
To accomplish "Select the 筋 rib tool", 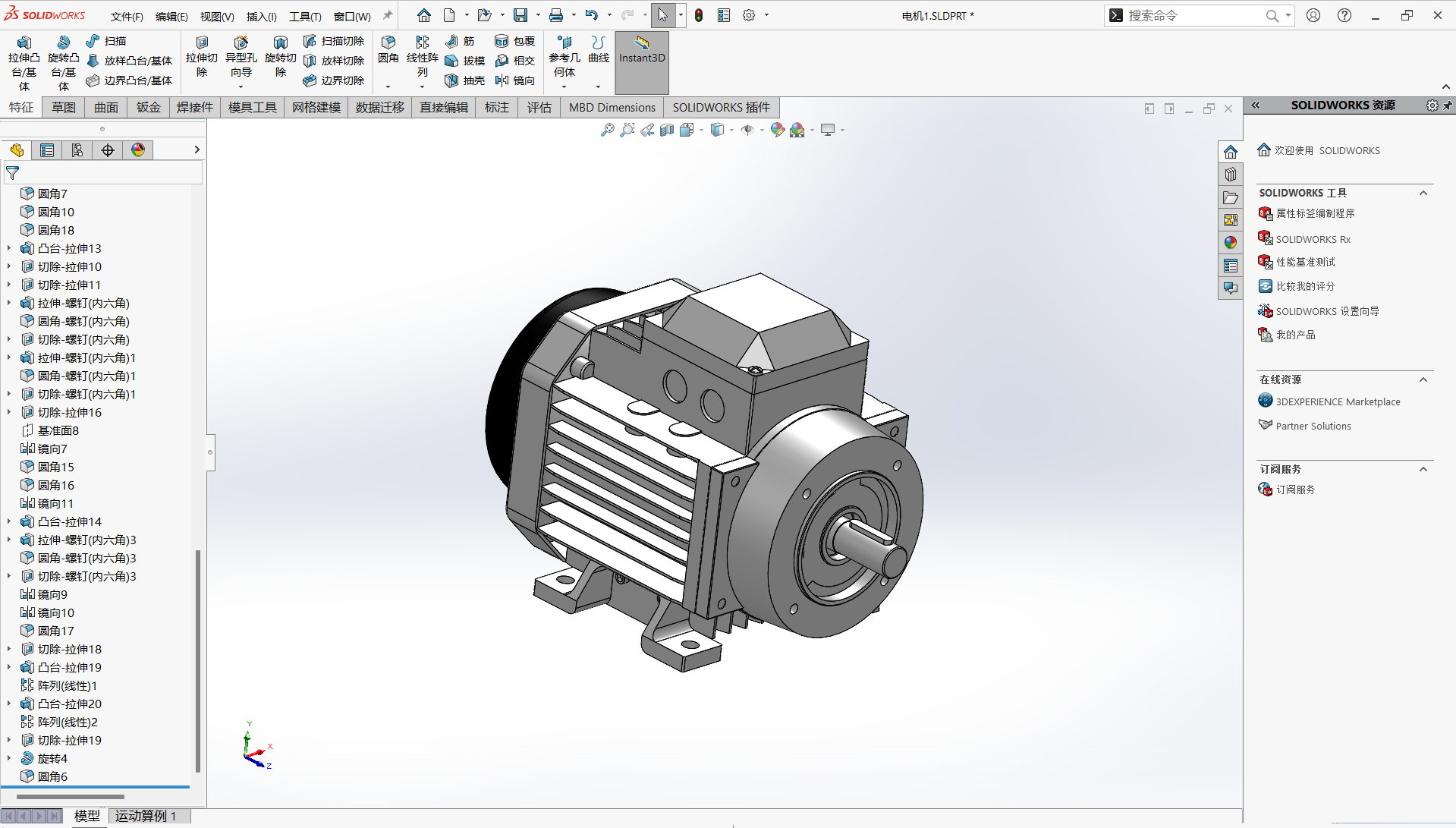I will pos(461,41).
